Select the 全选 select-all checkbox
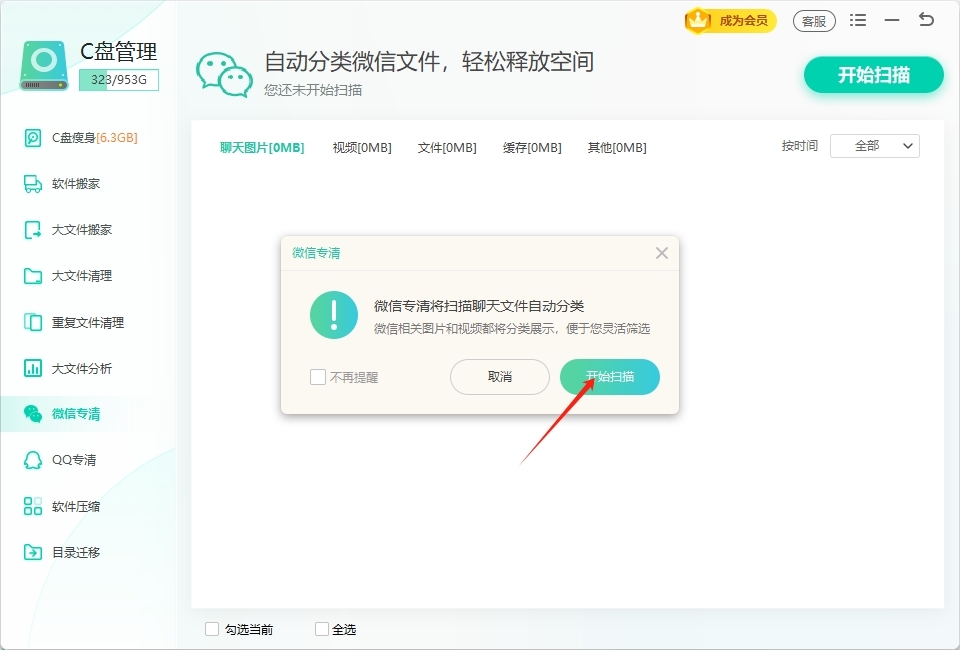This screenshot has width=960, height=650. [322, 629]
